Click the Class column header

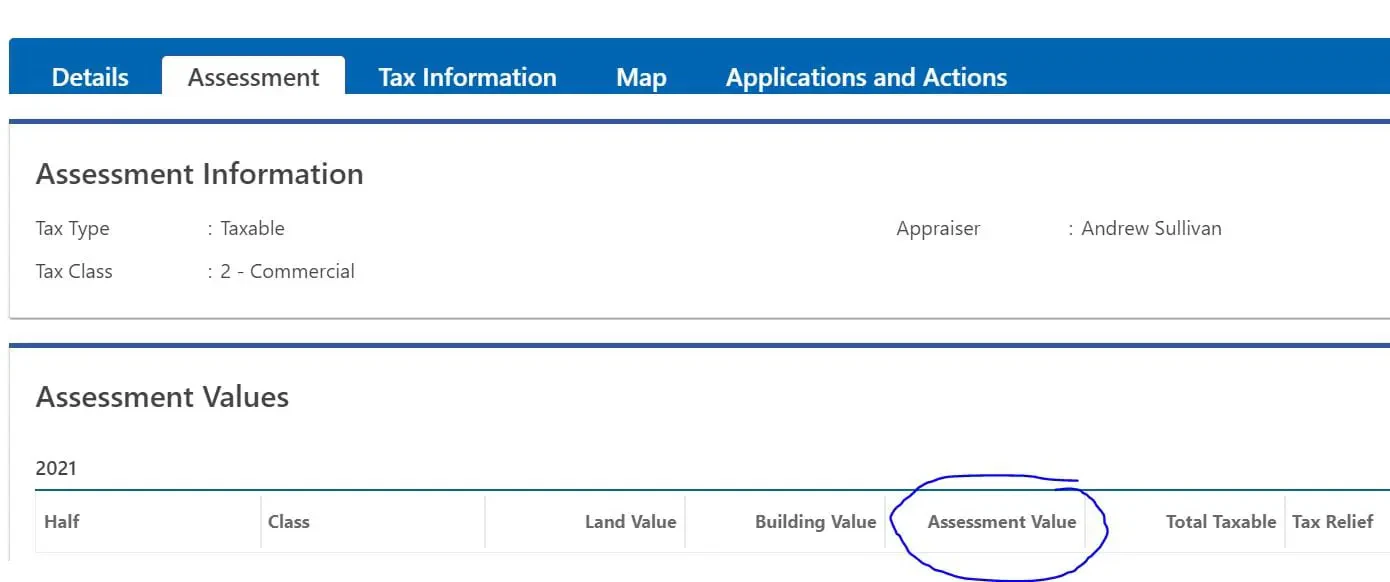click(x=289, y=522)
